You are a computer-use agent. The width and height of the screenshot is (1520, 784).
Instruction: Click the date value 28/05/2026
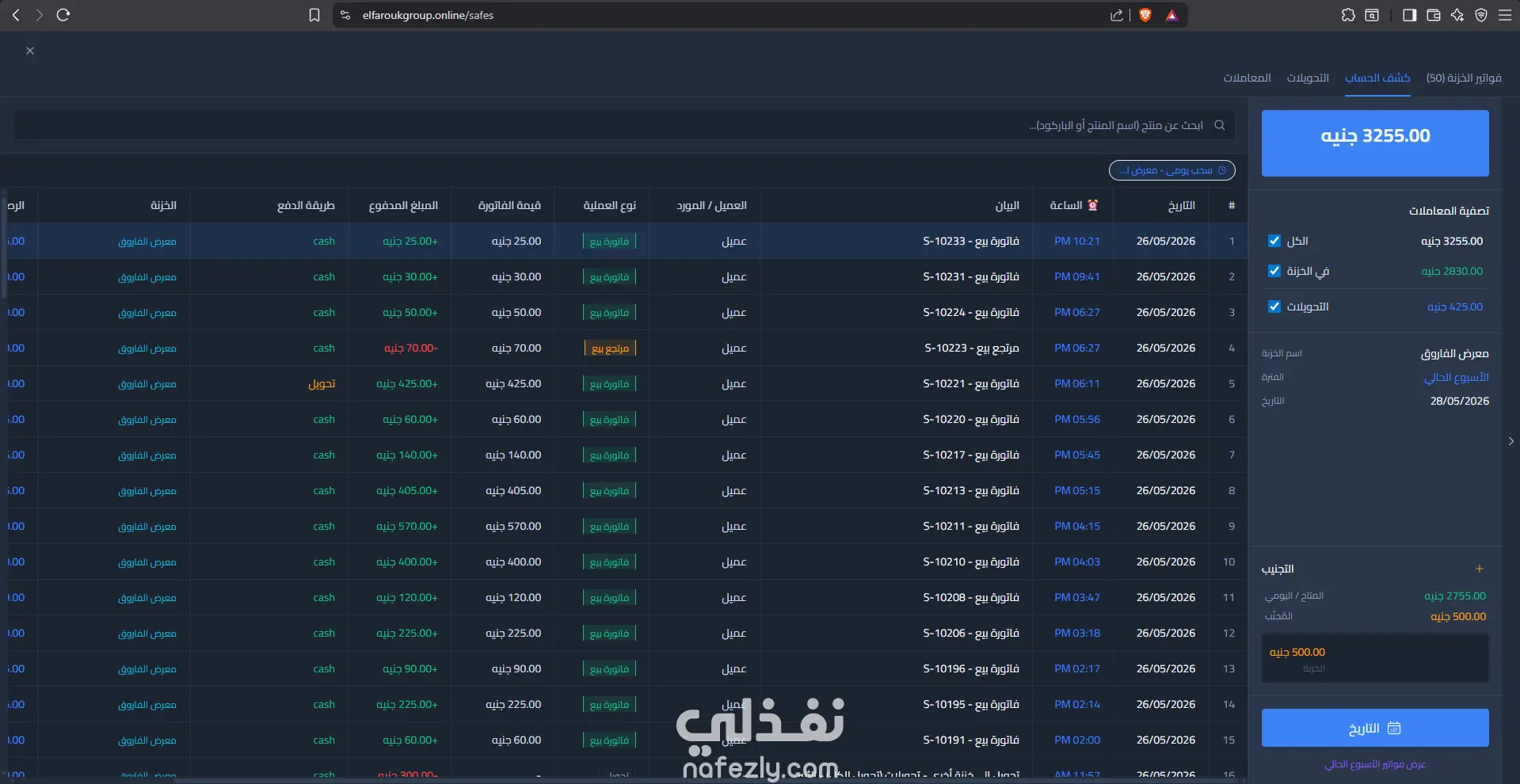pyautogui.click(x=1459, y=401)
